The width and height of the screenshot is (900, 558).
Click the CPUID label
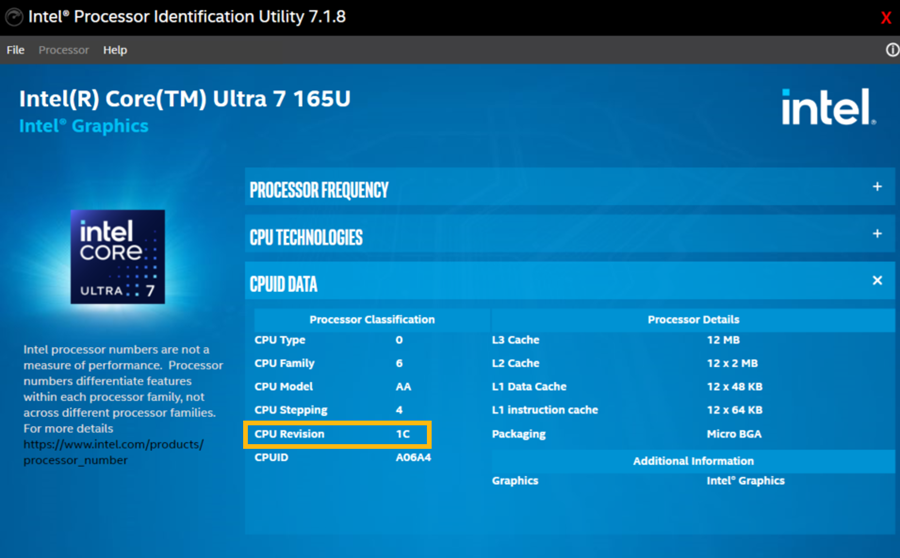coord(271,458)
